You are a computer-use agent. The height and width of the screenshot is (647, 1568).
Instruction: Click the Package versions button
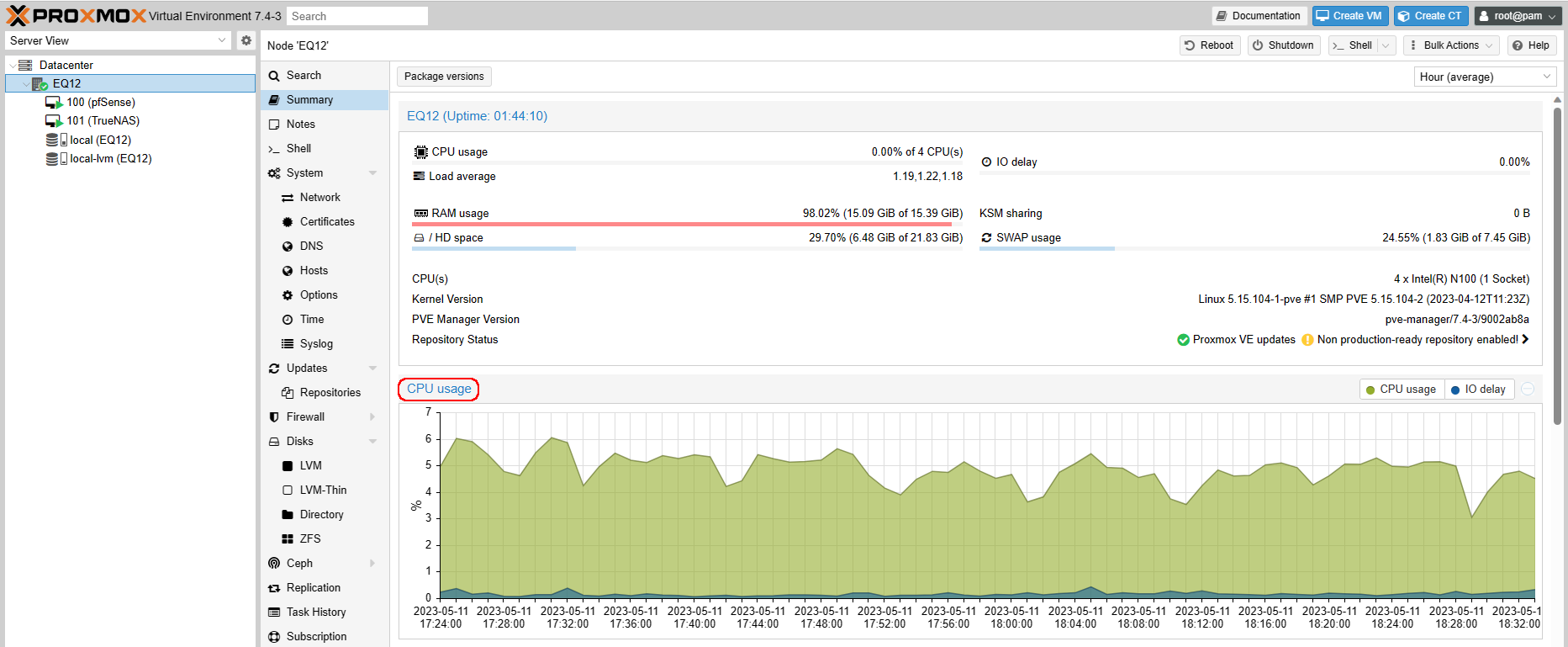444,77
